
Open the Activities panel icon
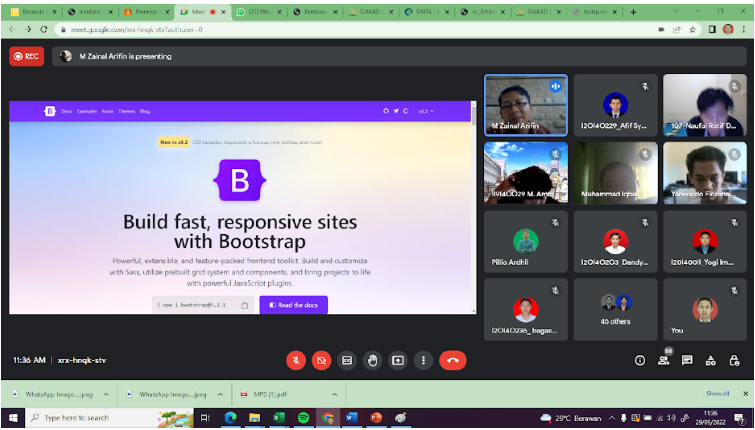(x=711, y=360)
